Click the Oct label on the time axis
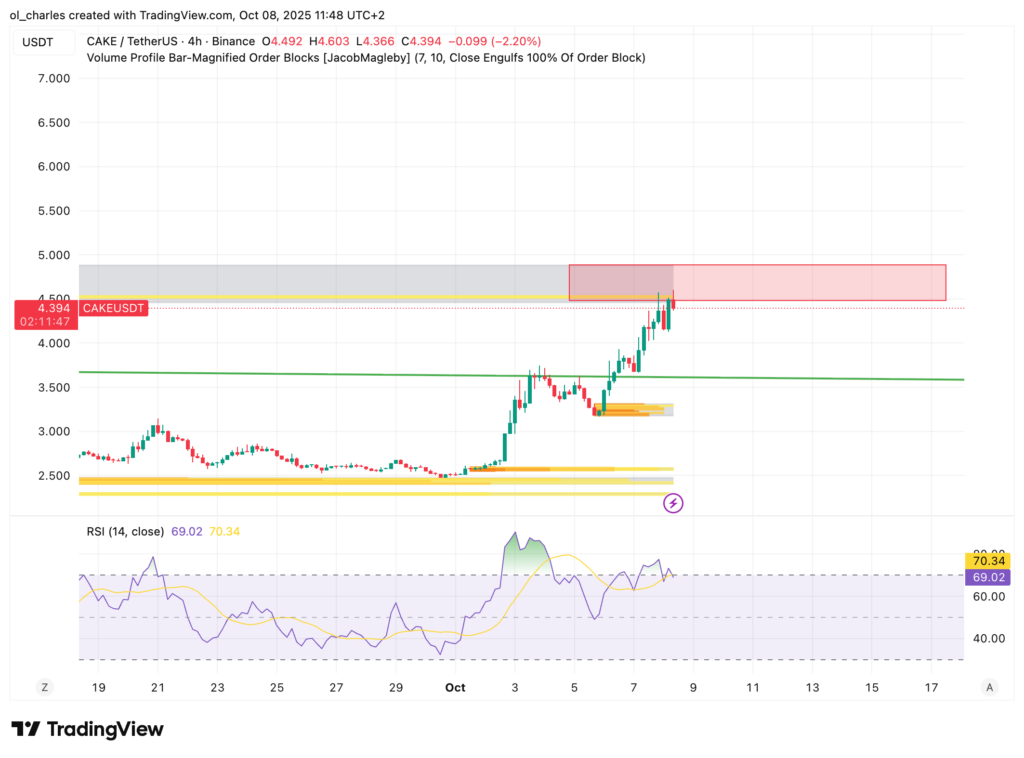1024x758 pixels. (x=455, y=687)
